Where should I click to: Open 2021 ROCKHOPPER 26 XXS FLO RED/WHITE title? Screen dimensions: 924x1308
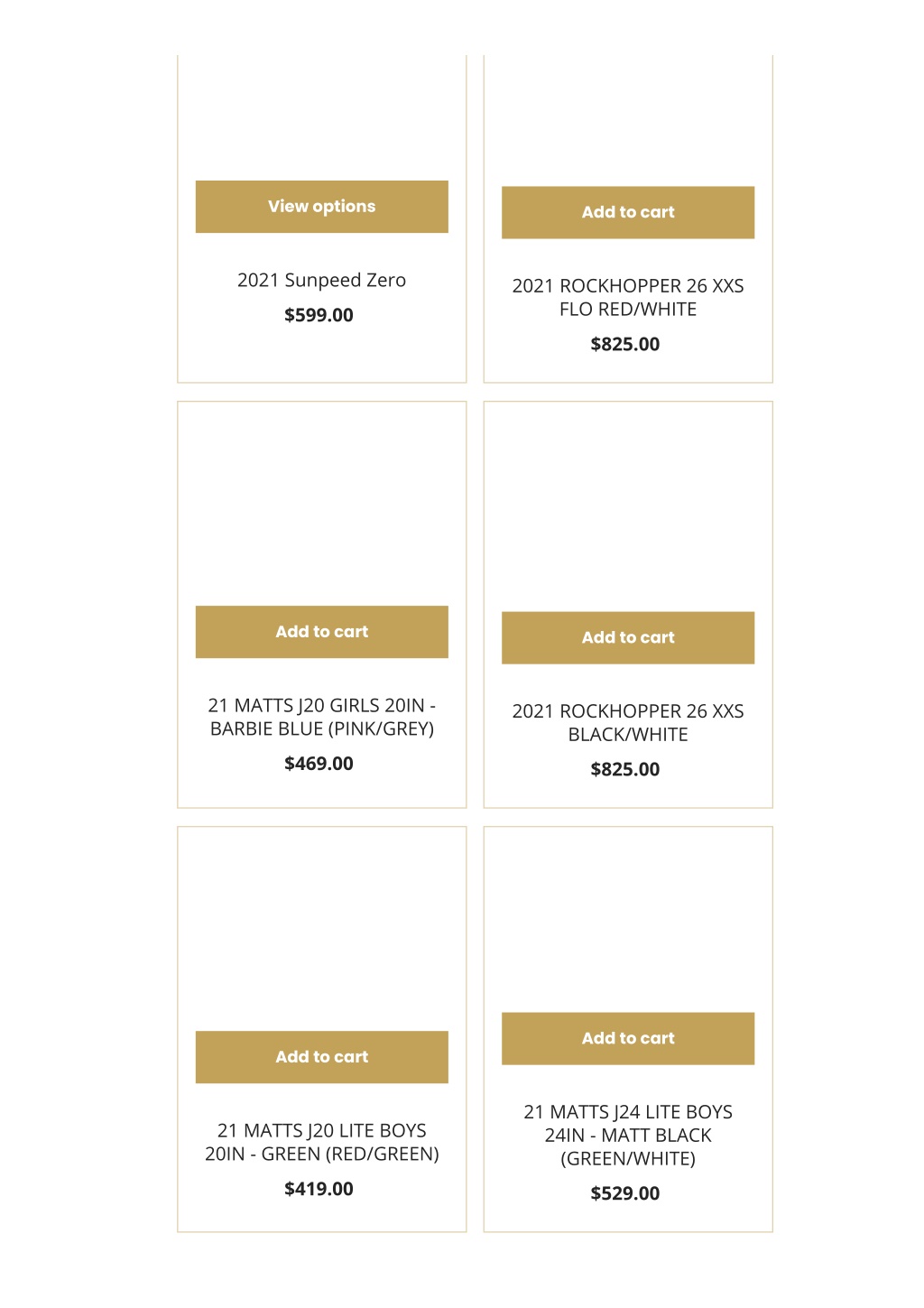coord(628,297)
